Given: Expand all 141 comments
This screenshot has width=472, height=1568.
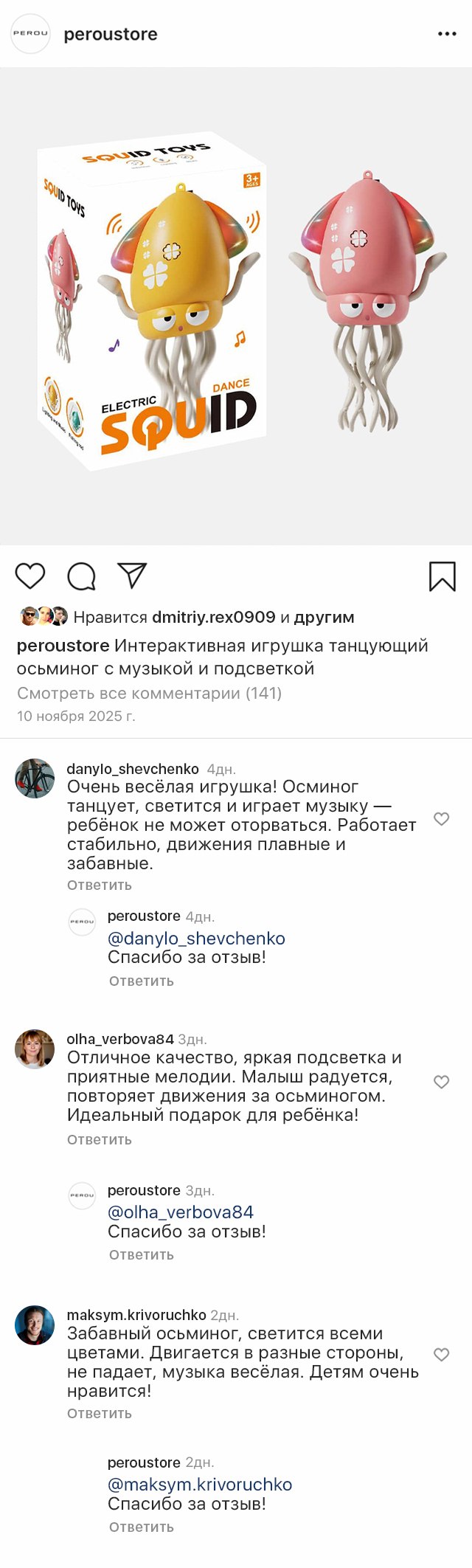Looking at the screenshot, I should pos(149,693).
